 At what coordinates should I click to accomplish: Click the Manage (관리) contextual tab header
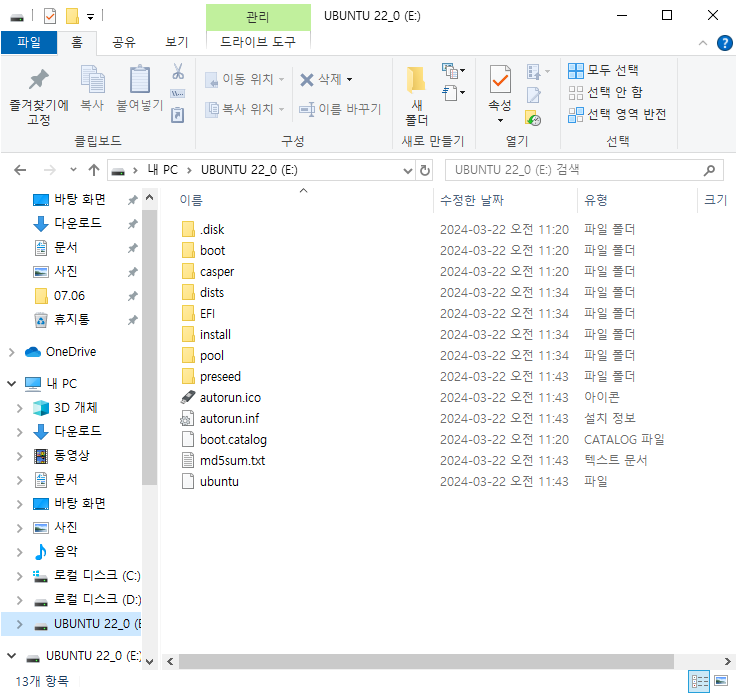click(258, 17)
